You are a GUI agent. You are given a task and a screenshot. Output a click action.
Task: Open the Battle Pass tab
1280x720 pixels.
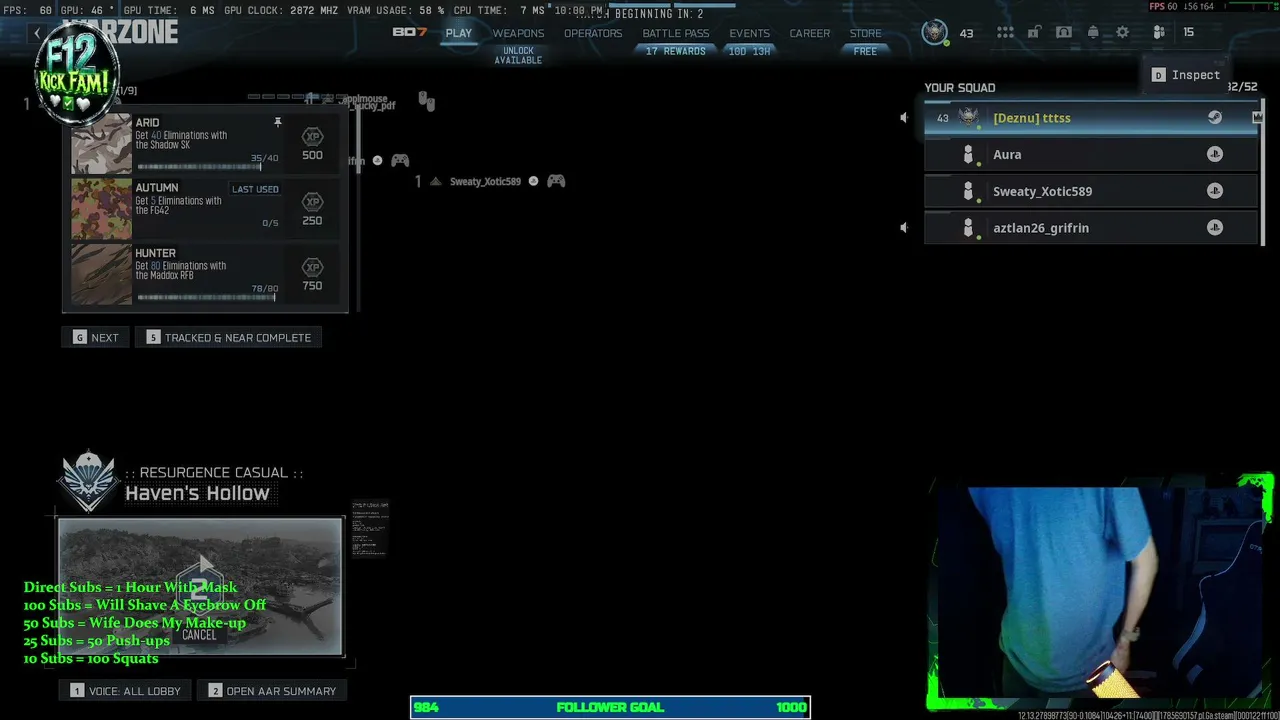click(676, 33)
